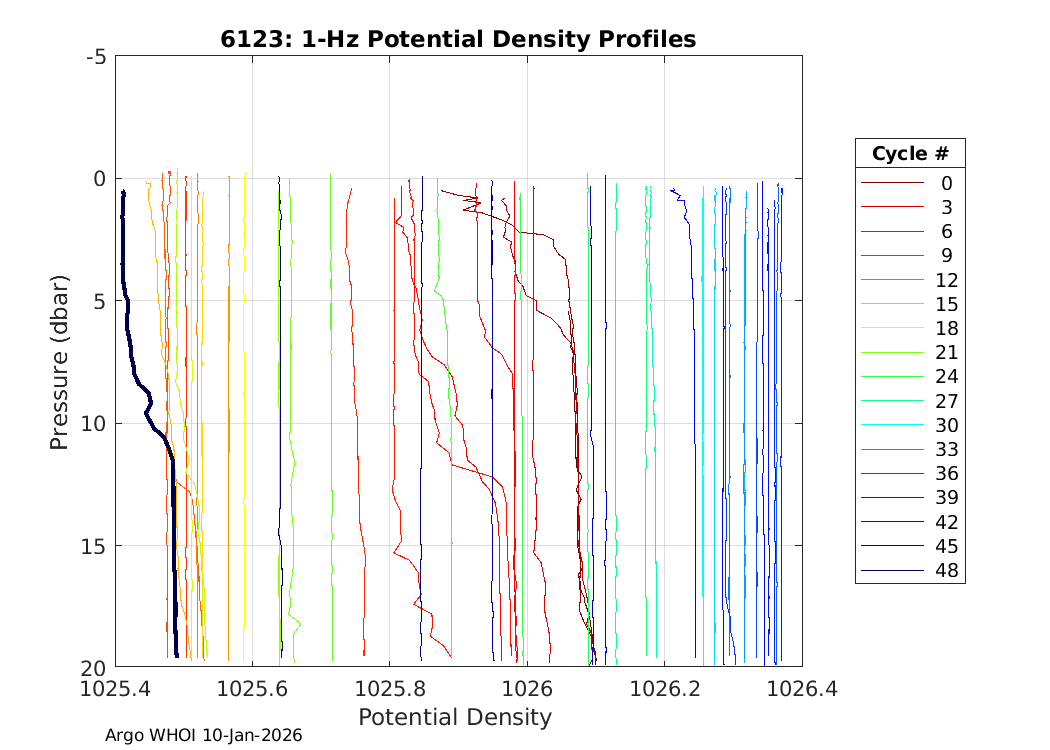Image resolution: width=1050 pixels, height=750 pixels.
Task: Click the 'Pressure (dbar)' y-axis label
Action: [60, 361]
